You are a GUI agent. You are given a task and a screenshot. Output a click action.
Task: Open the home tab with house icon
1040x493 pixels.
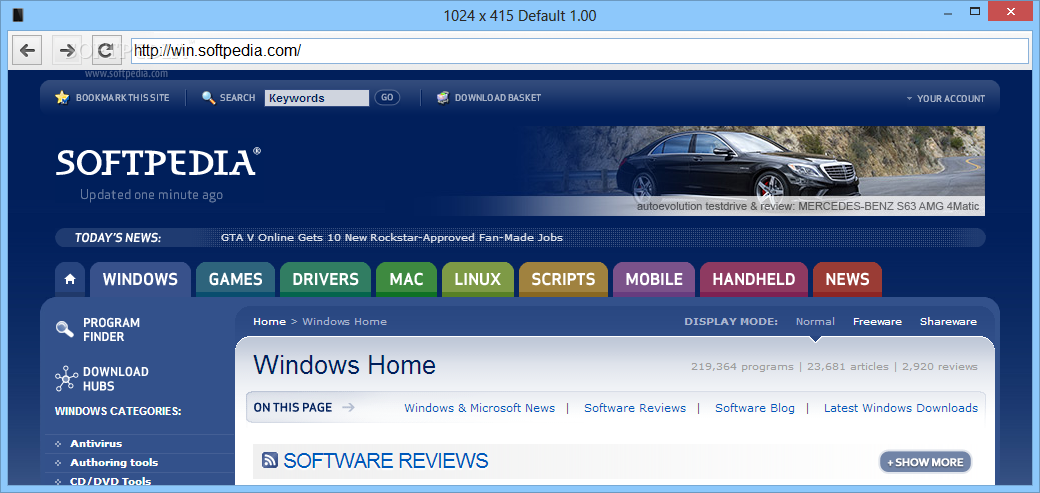(70, 279)
